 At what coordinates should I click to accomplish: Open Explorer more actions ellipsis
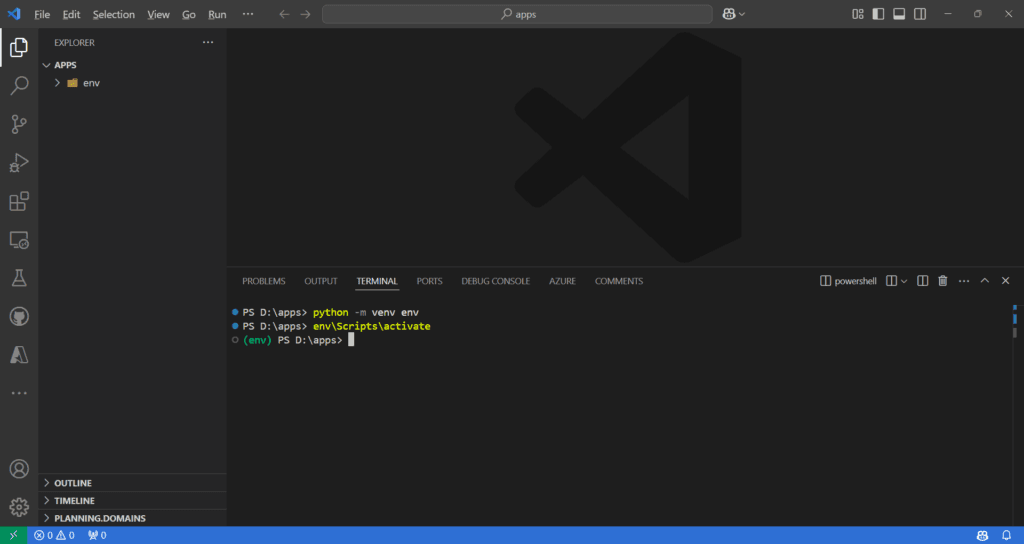208,42
